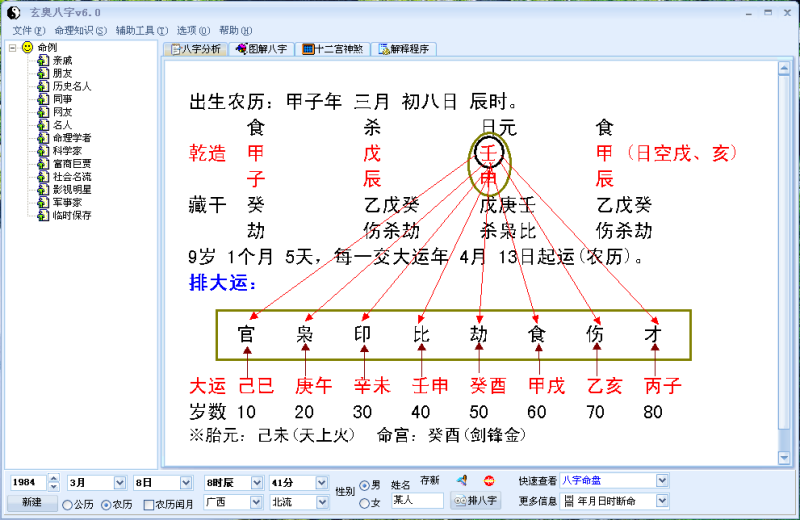Open the 更多信息 dropdown showing 年月日时断命
The height and width of the screenshot is (520, 800).
point(662,501)
